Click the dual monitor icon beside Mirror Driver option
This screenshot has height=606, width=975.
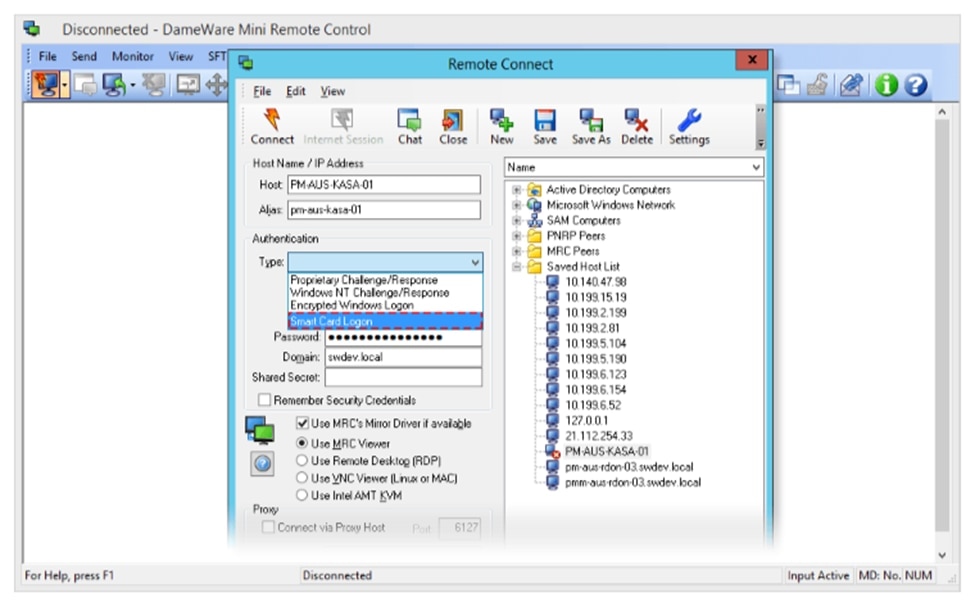[x=260, y=429]
